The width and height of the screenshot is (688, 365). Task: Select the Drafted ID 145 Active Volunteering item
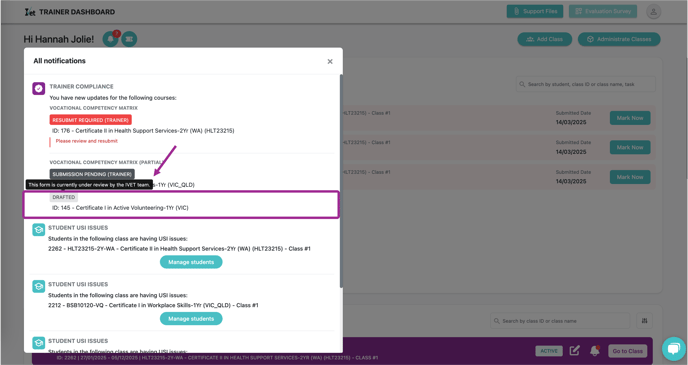click(181, 204)
